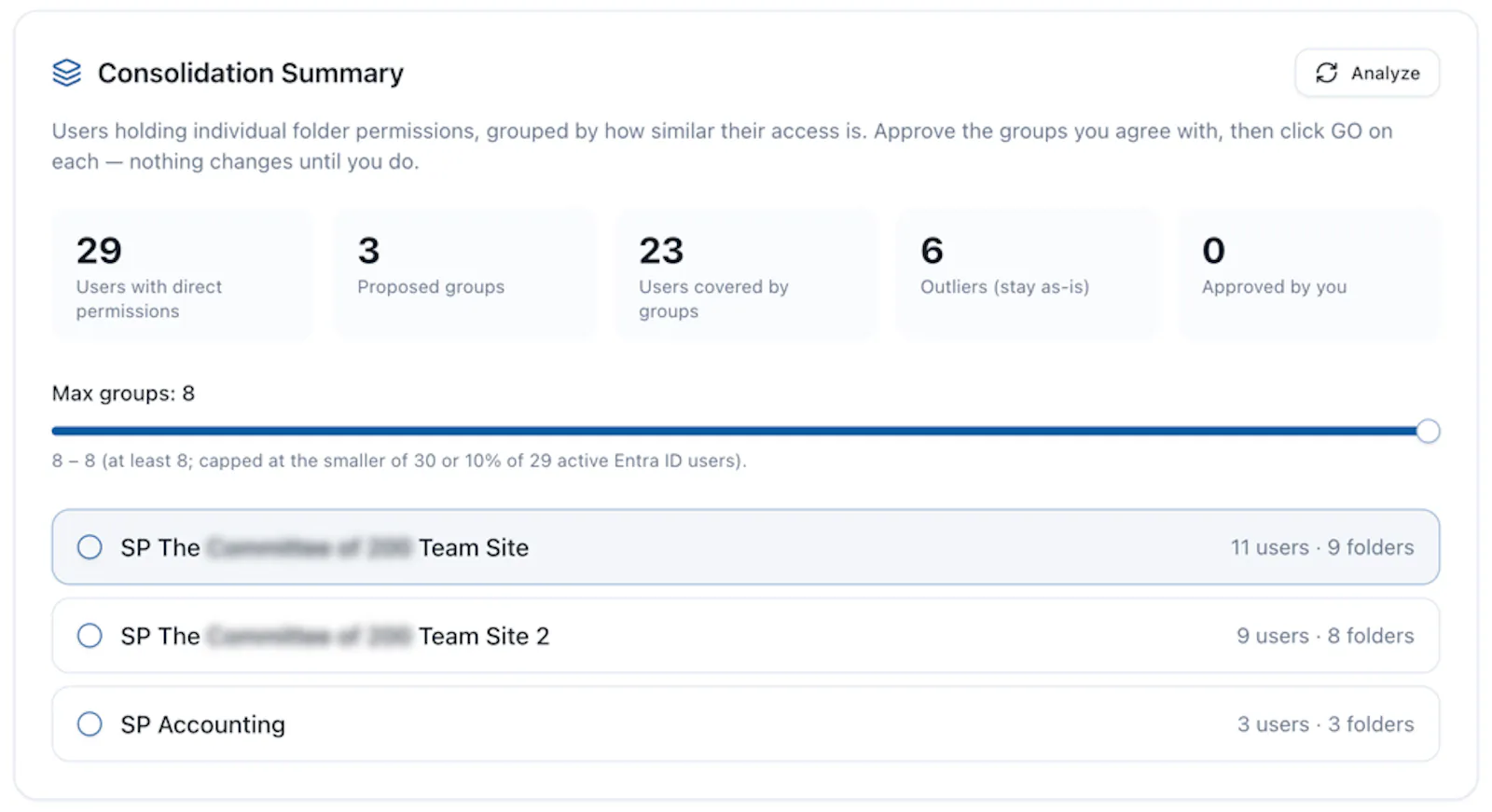The image size is (1492, 812).
Task: Click the refresh icon in the Analyze button
Action: coord(1326,73)
